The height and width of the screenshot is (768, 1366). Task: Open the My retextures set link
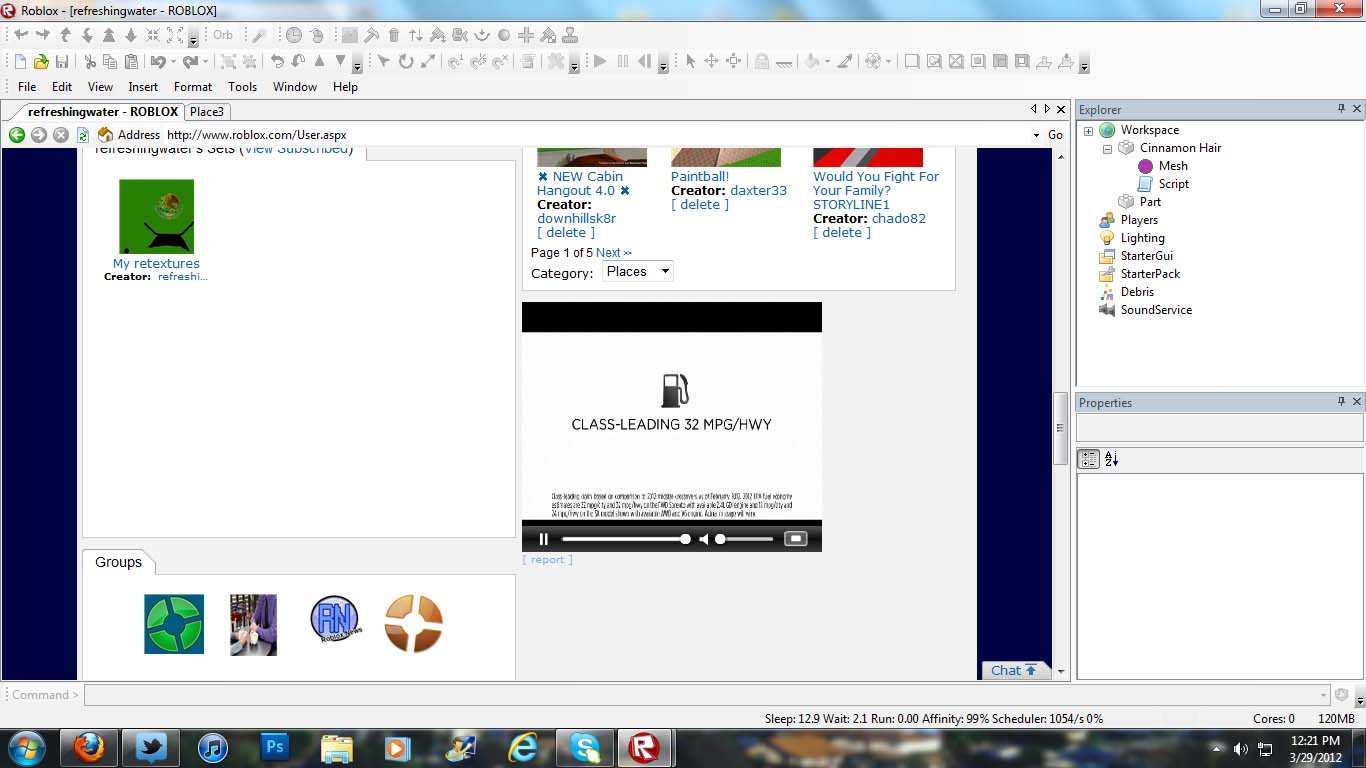156,264
